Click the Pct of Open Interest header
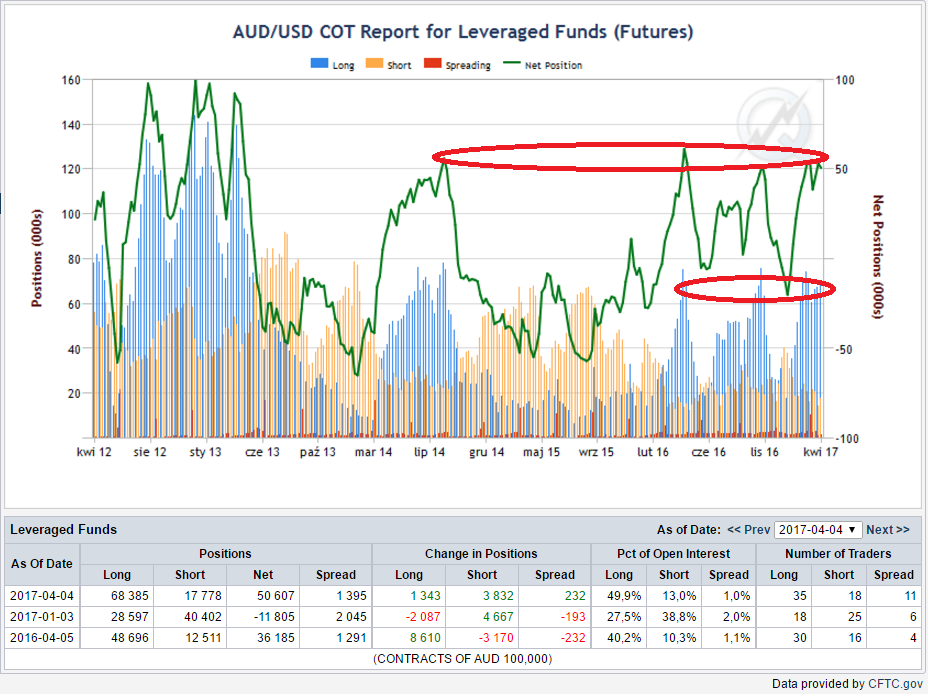The width and height of the screenshot is (928, 700). tap(672, 553)
